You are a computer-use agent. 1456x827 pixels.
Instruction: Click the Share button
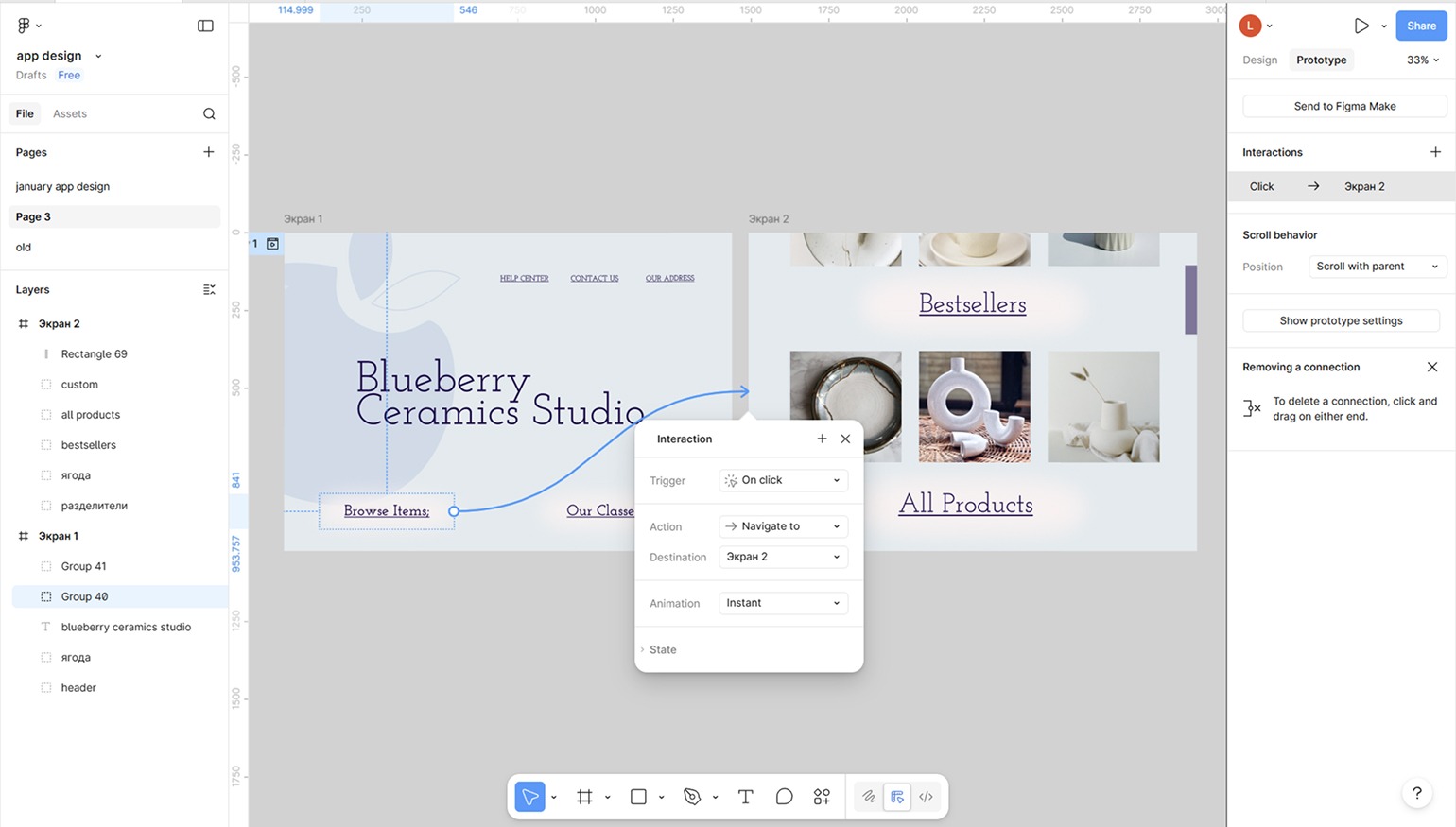coord(1420,26)
